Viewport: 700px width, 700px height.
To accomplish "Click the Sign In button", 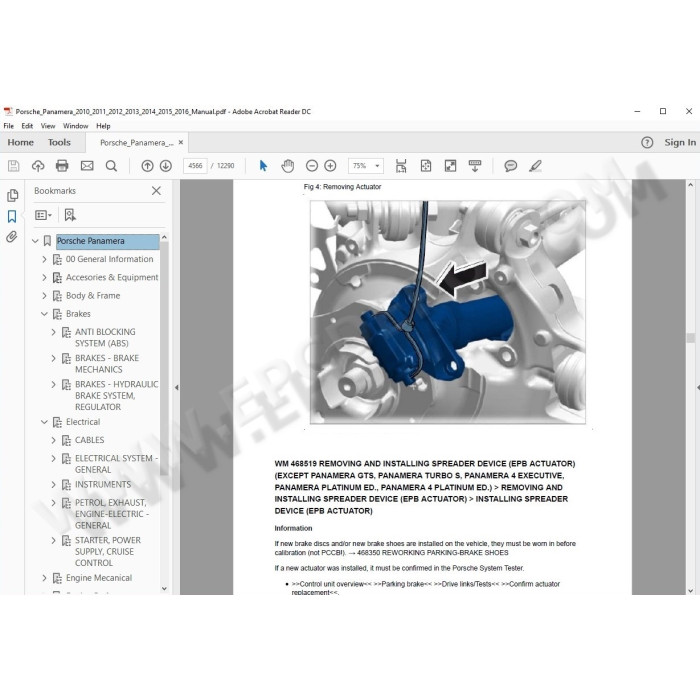I will pos(680,142).
